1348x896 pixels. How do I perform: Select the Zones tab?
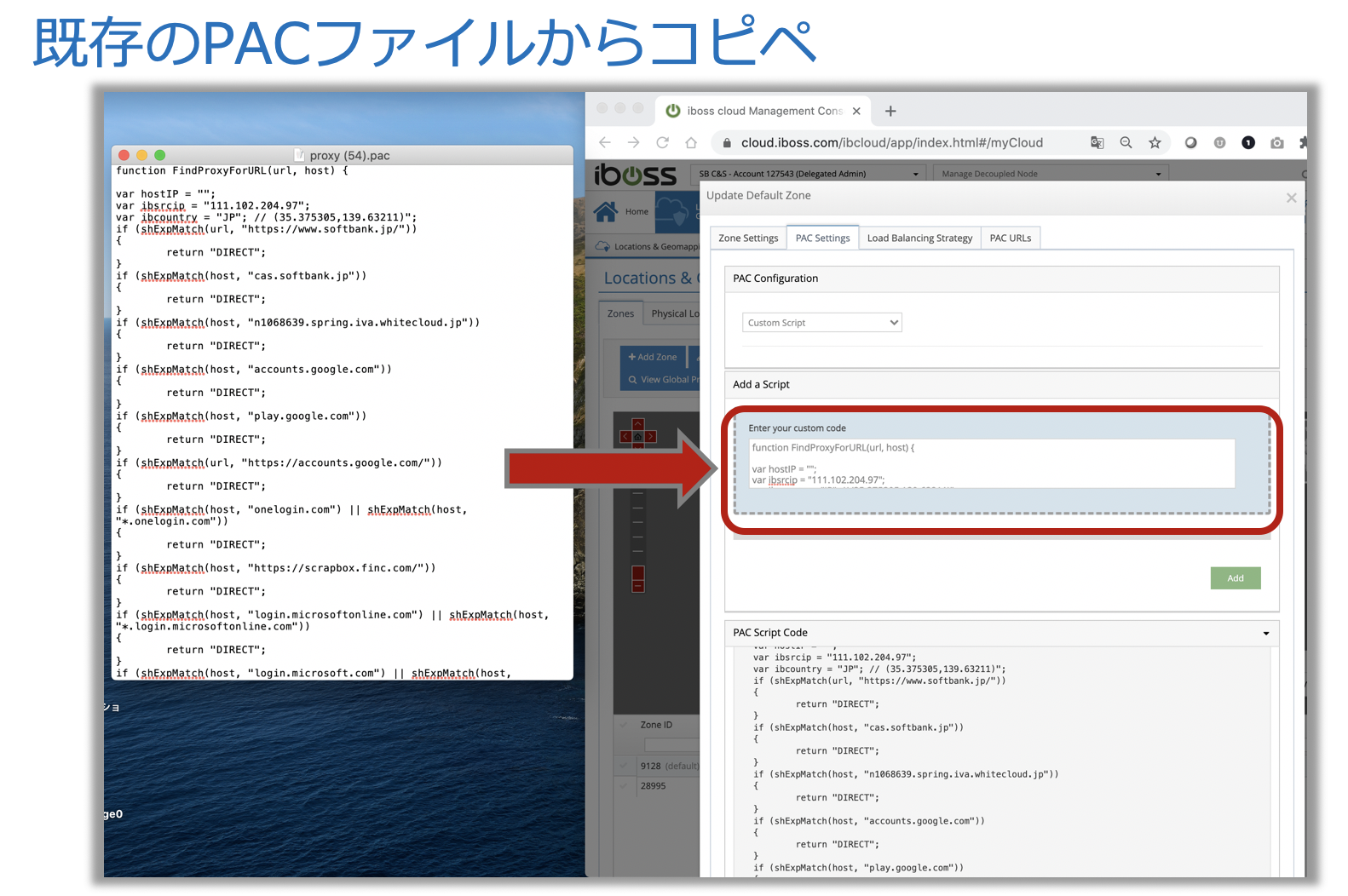(620, 313)
